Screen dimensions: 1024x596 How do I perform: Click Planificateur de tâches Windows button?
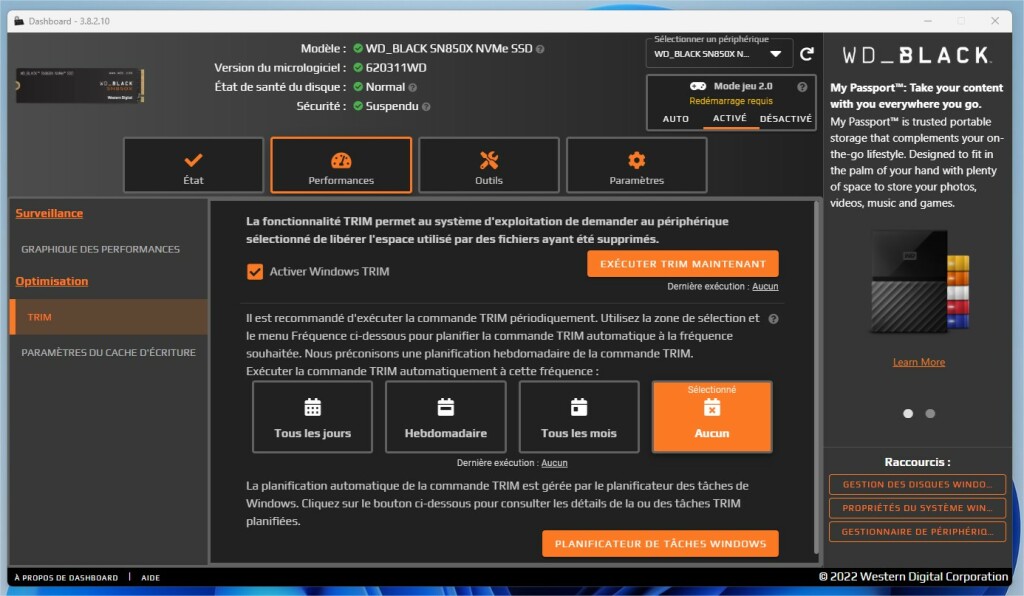coord(660,544)
